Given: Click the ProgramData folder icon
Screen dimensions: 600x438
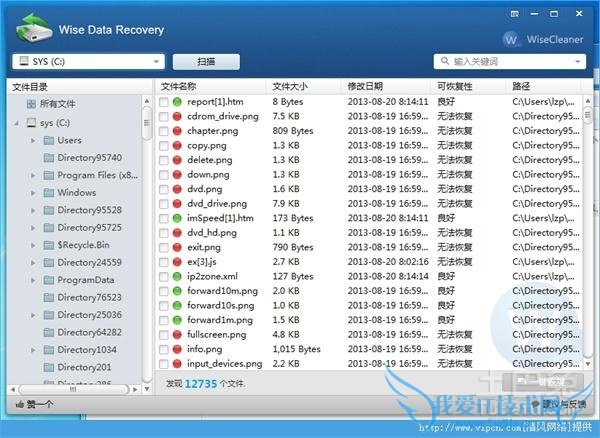Looking at the screenshot, I should [x=49, y=280].
